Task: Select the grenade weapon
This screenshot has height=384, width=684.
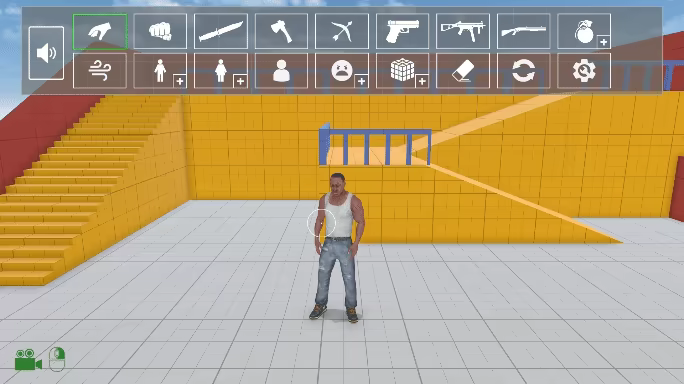Action: [x=583, y=31]
